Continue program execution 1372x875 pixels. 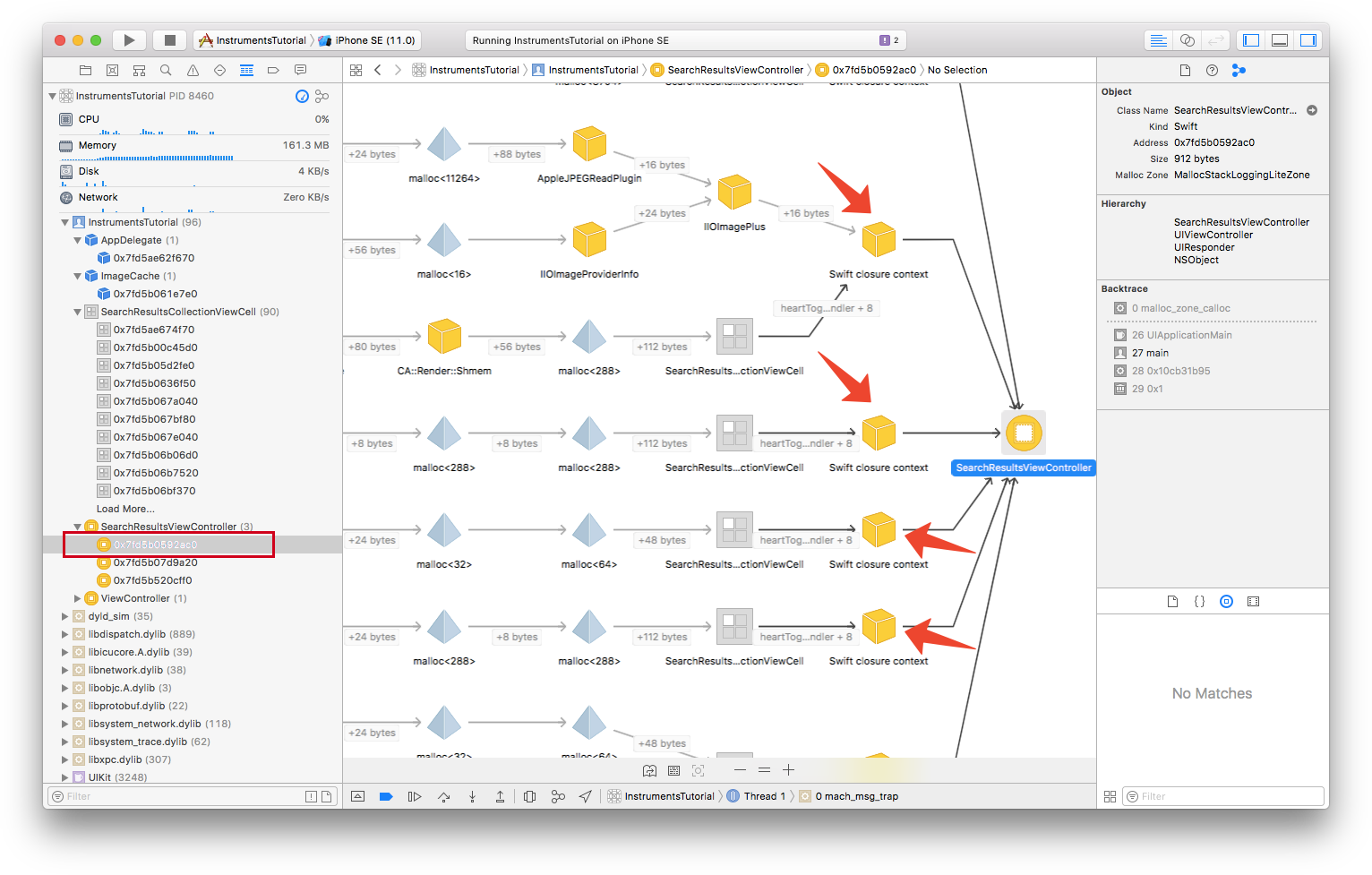tap(415, 796)
